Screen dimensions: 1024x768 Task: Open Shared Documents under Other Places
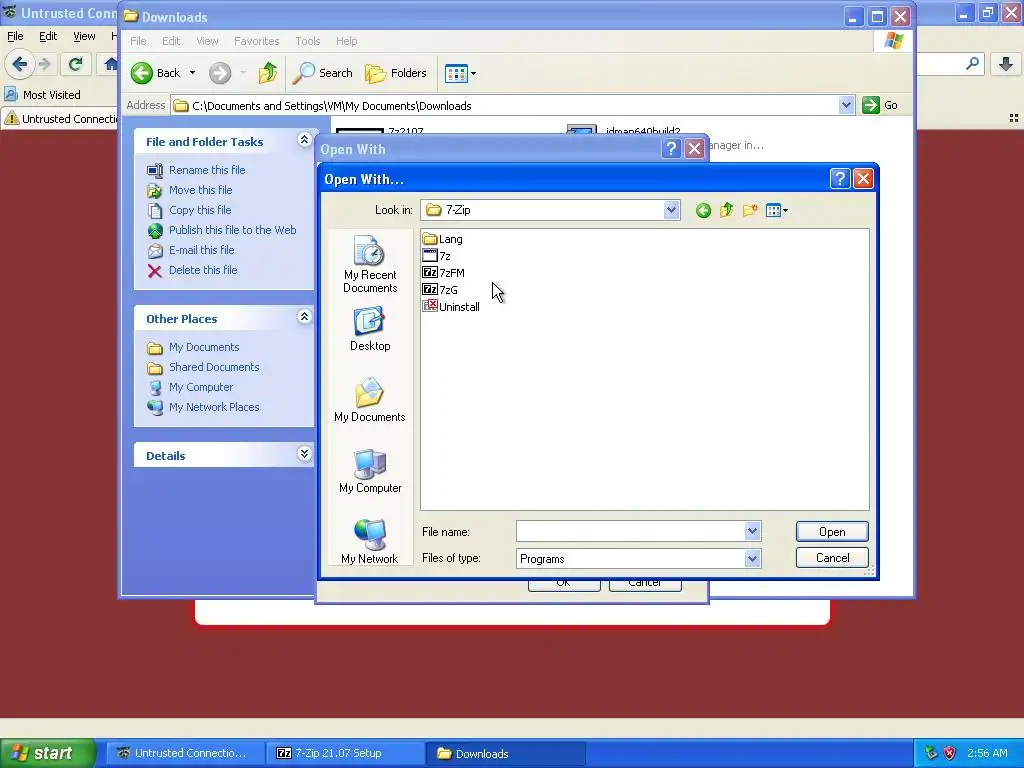tap(214, 367)
